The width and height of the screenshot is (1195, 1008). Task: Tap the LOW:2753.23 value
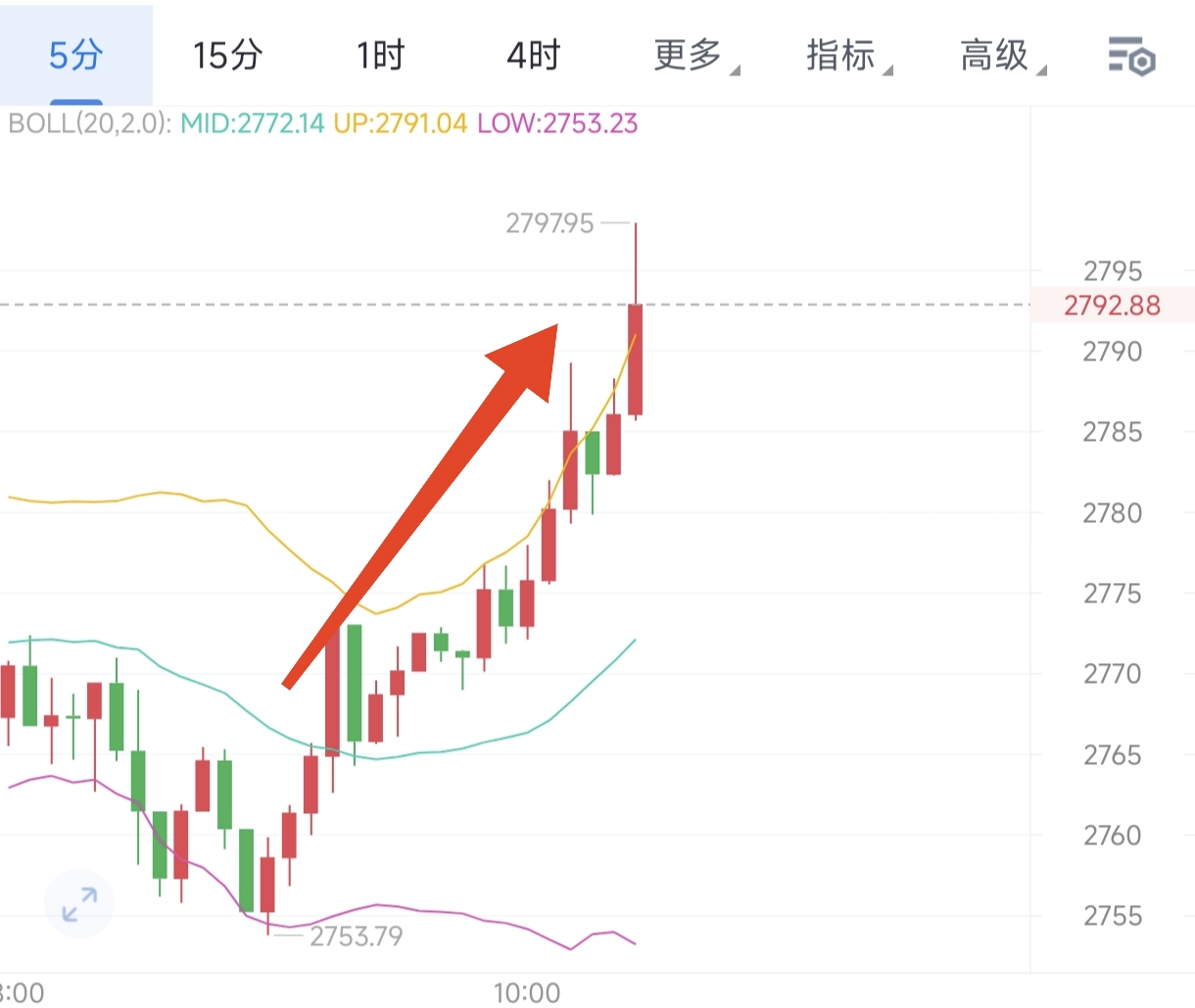pyautogui.click(x=556, y=124)
